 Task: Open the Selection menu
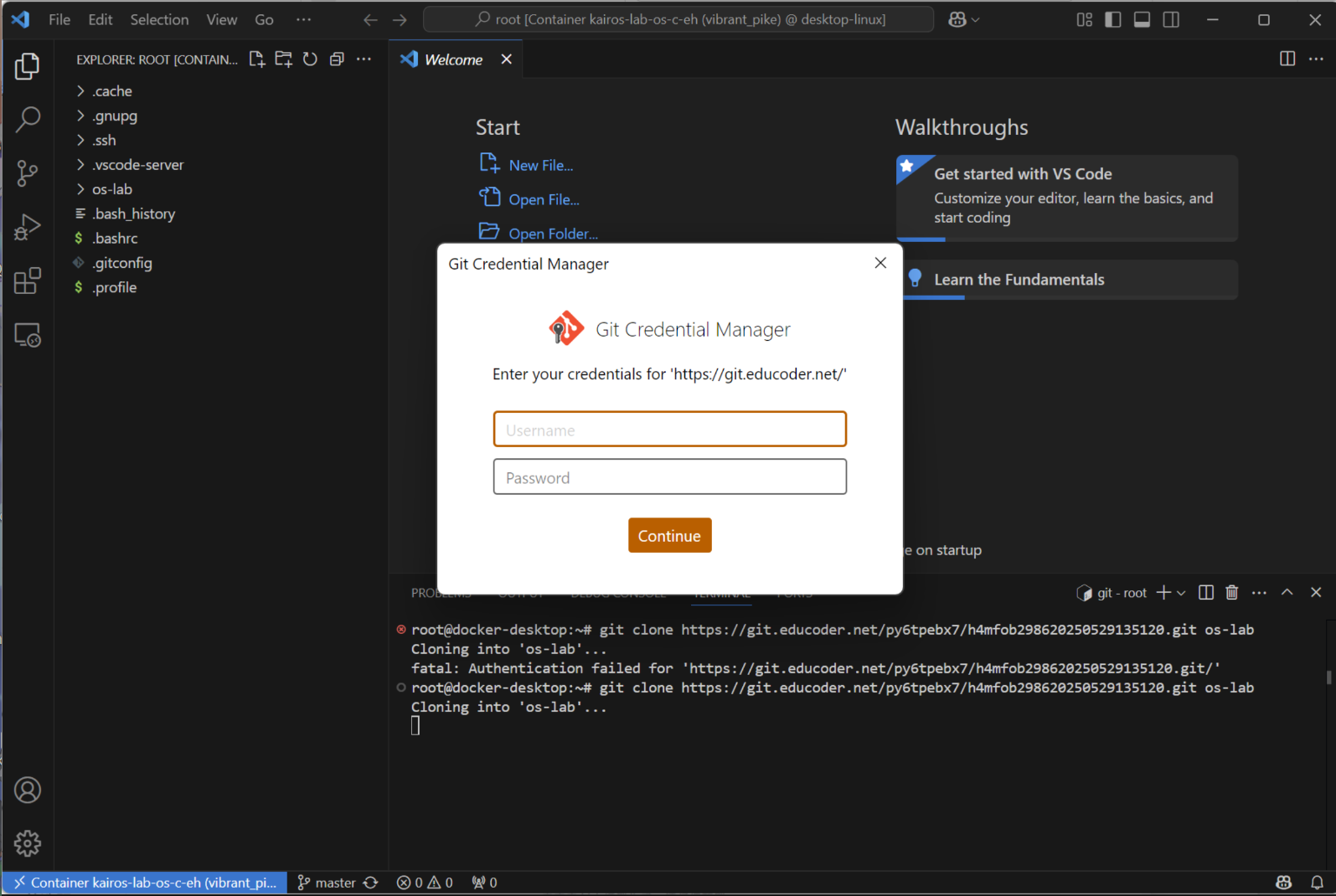159,19
